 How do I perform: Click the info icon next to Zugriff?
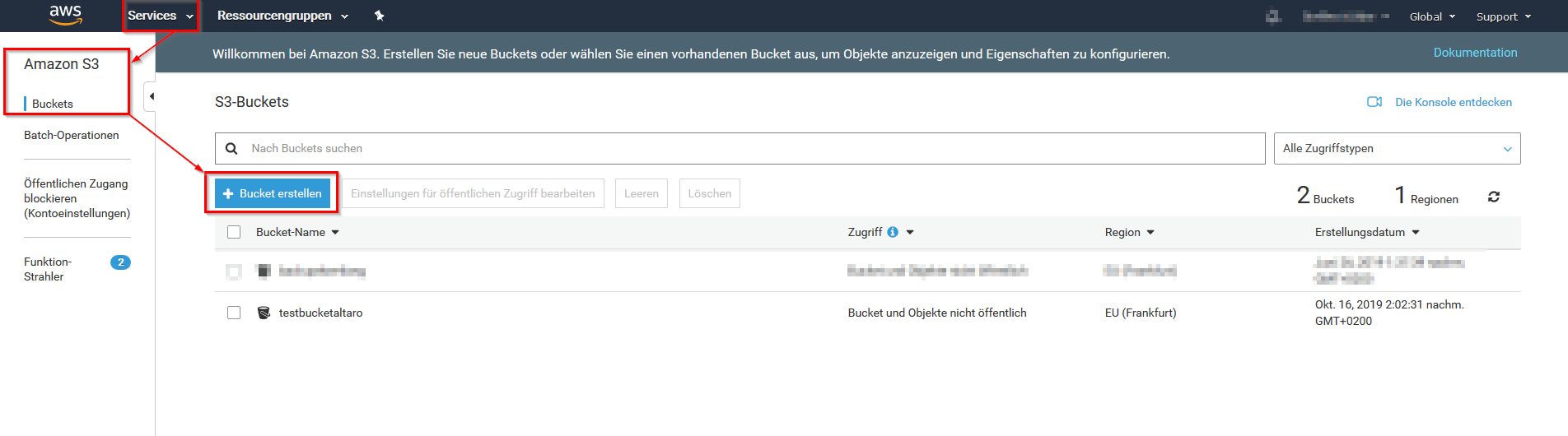click(893, 232)
